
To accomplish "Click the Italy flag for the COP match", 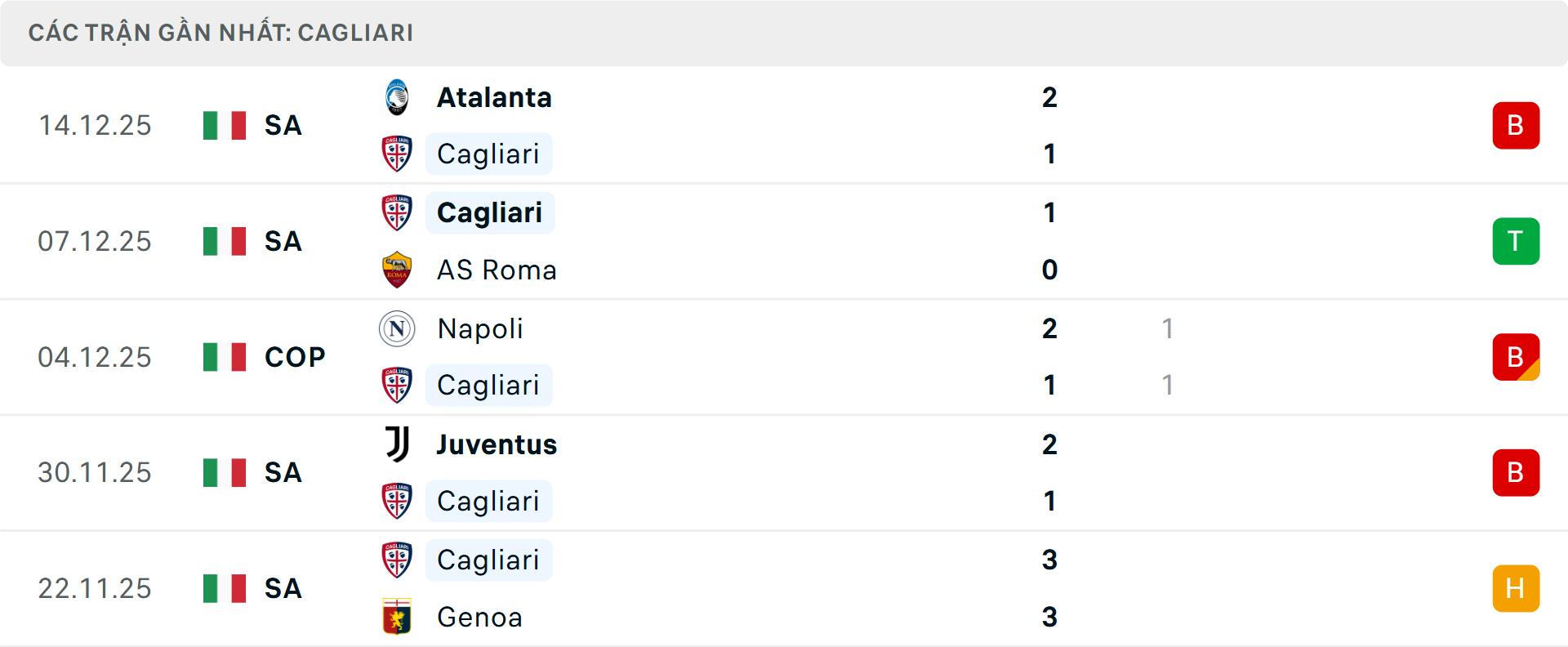I will tap(224, 356).
